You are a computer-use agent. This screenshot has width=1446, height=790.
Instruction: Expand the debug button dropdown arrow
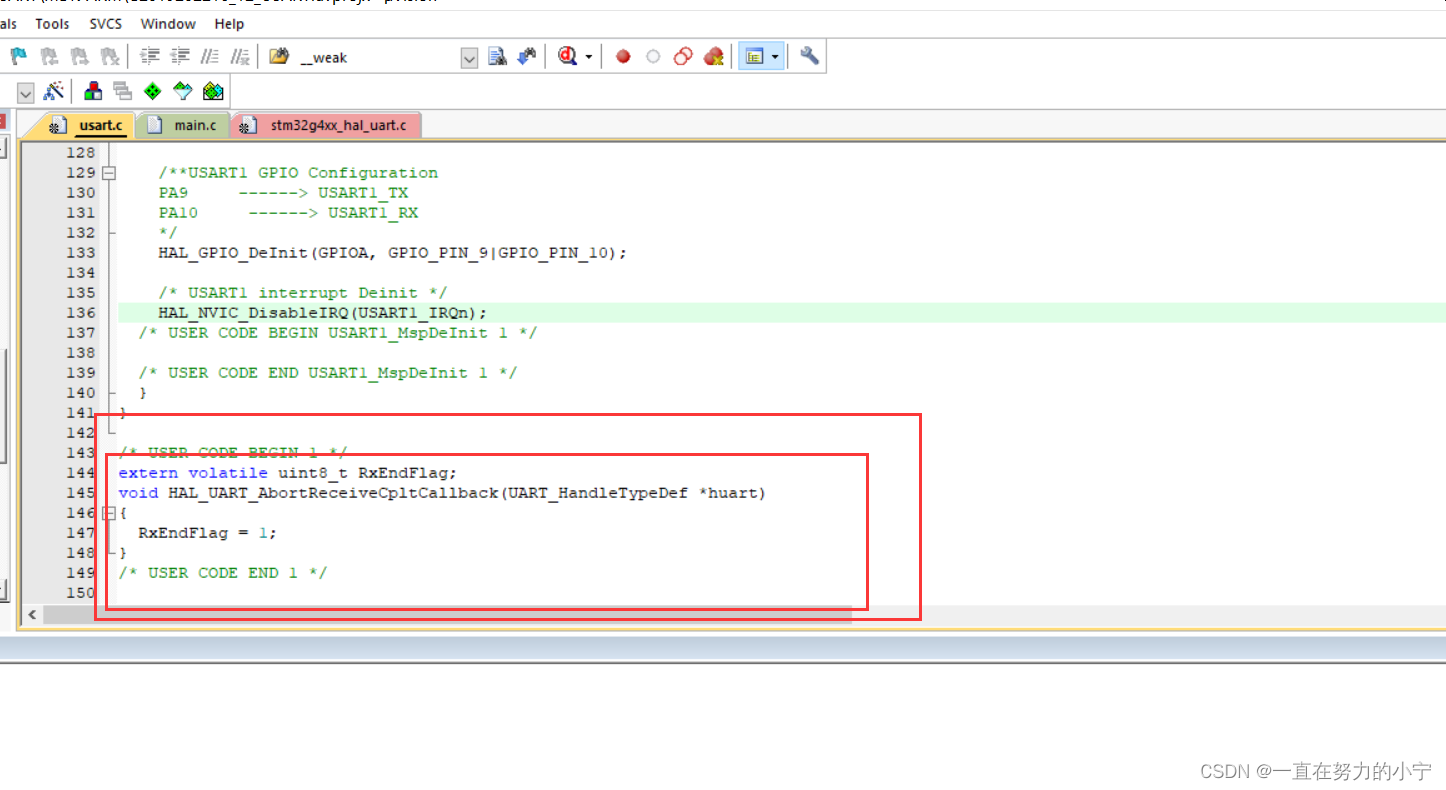tap(588, 57)
